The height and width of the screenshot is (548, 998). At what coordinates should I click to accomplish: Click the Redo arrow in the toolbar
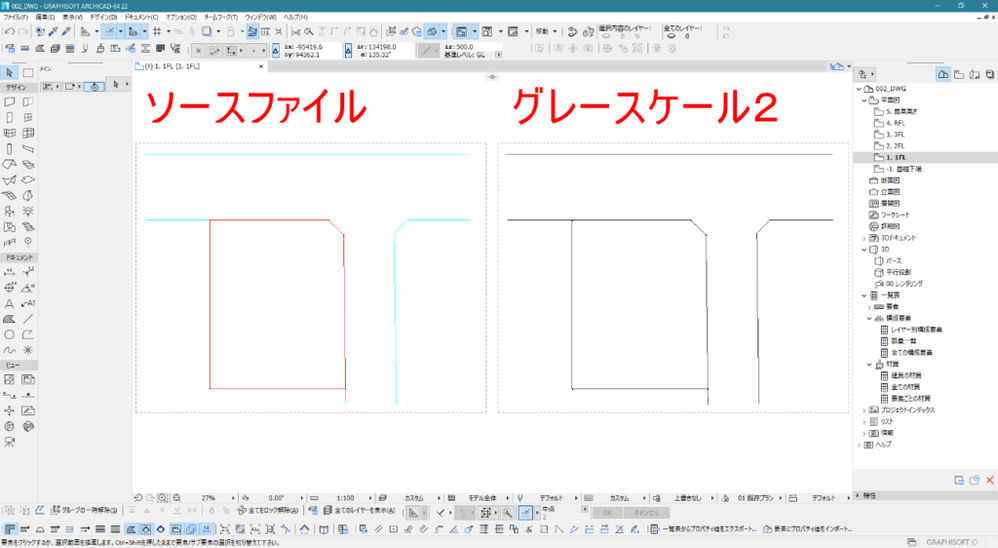coord(23,31)
